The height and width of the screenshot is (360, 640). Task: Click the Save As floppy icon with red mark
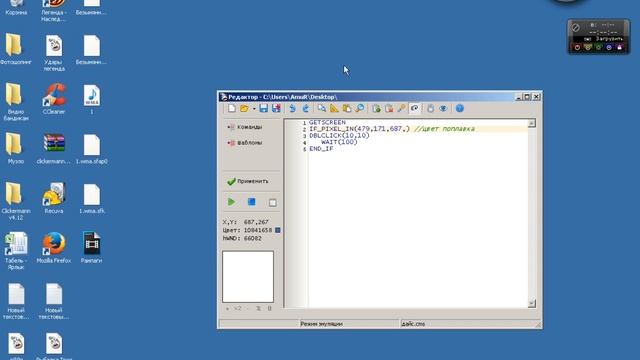(276, 109)
